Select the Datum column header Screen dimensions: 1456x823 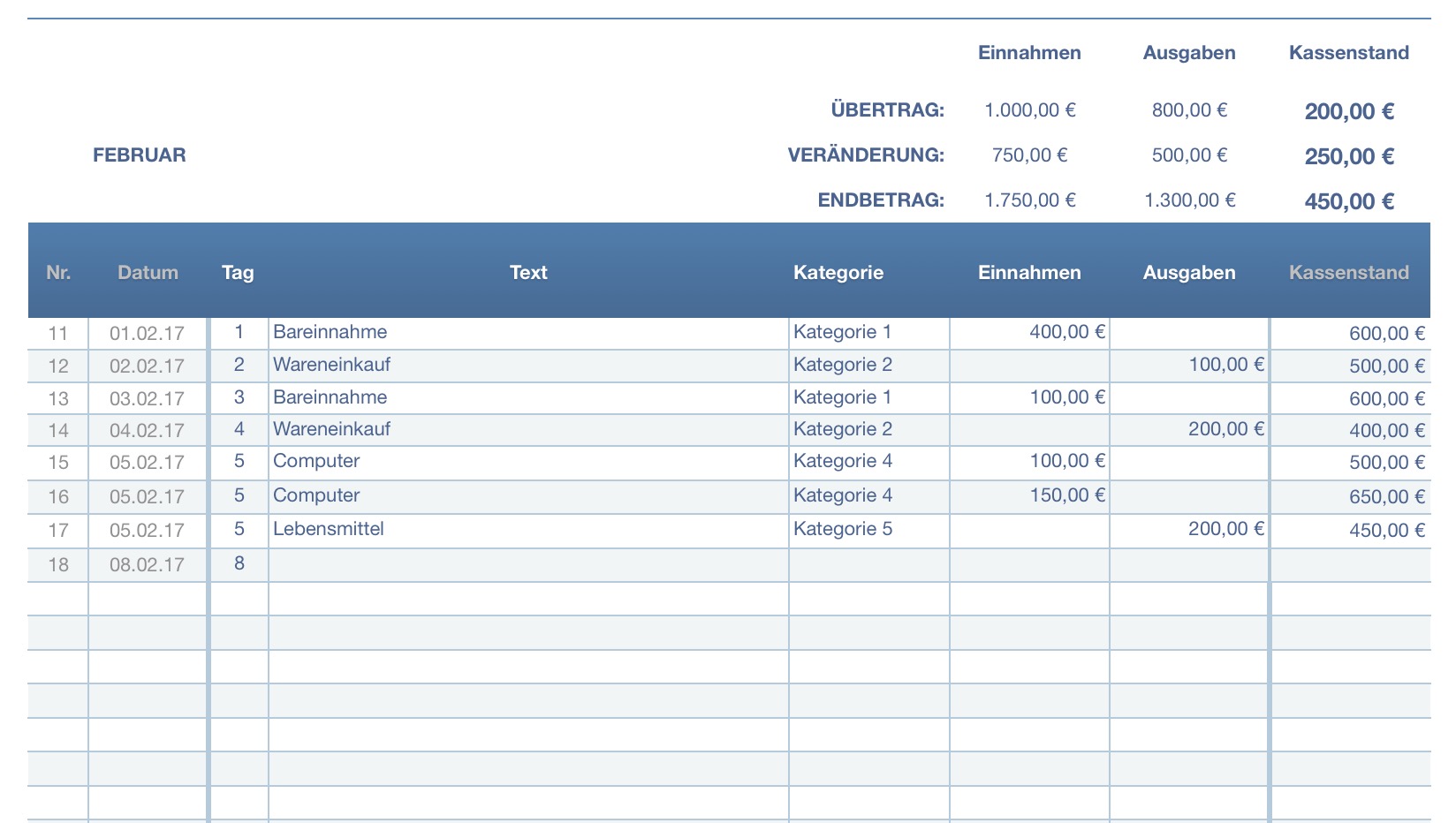tap(148, 273)
